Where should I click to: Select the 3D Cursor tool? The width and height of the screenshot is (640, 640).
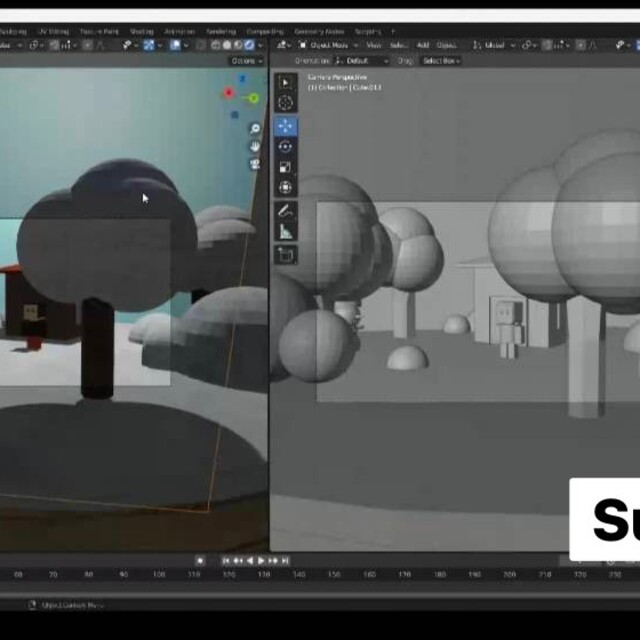point(285,103)
